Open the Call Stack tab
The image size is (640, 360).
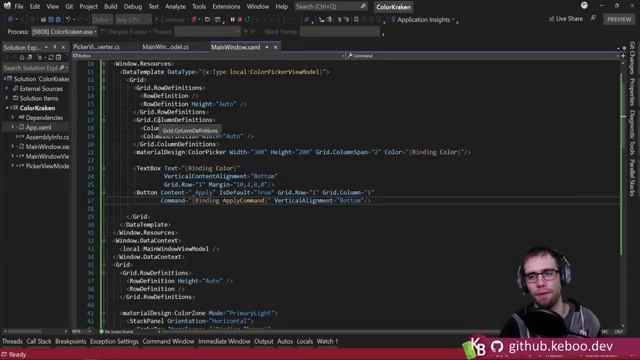(x=39, y=342)
